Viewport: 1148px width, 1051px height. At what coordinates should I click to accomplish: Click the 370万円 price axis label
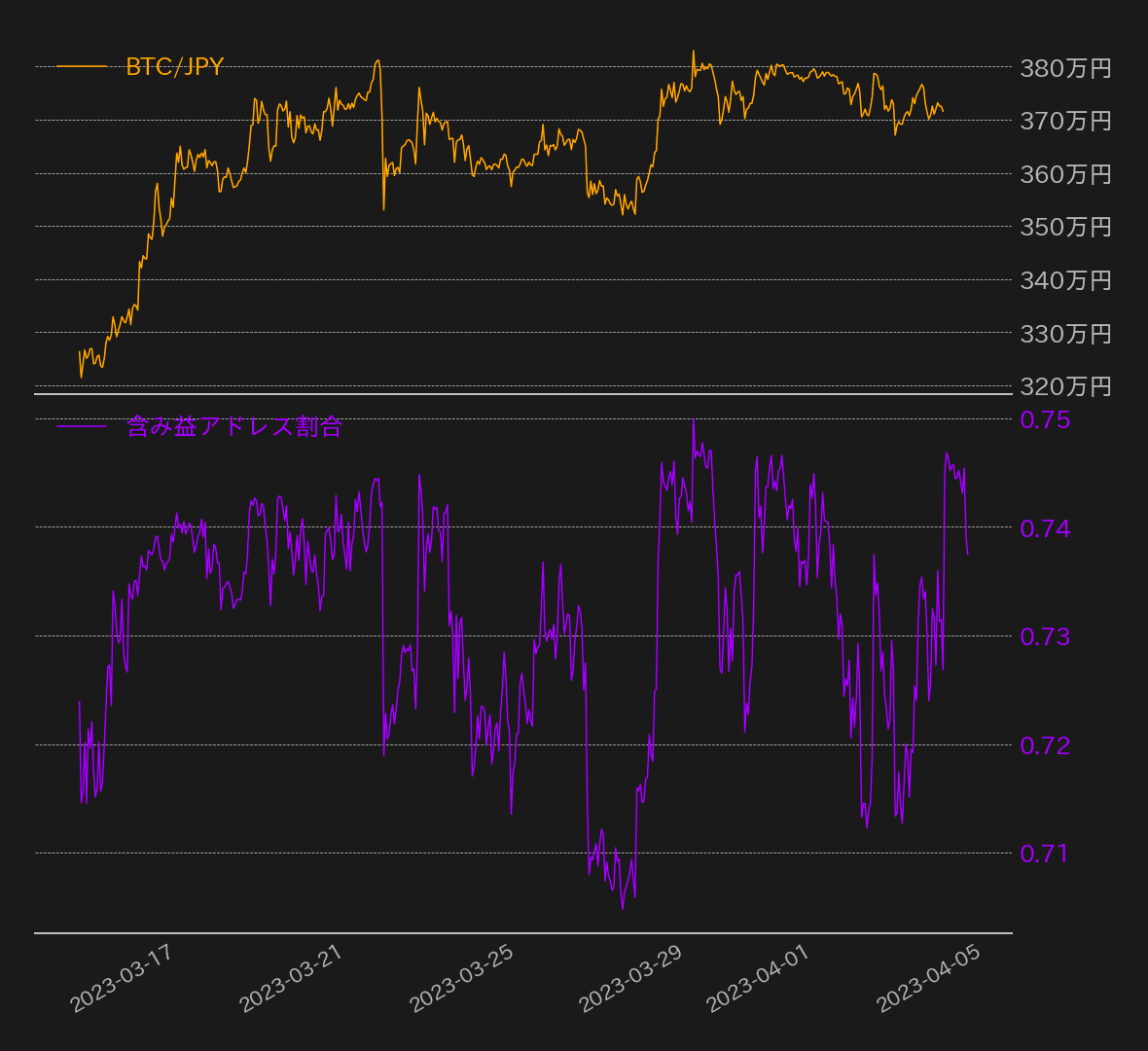pos(1065,121)
